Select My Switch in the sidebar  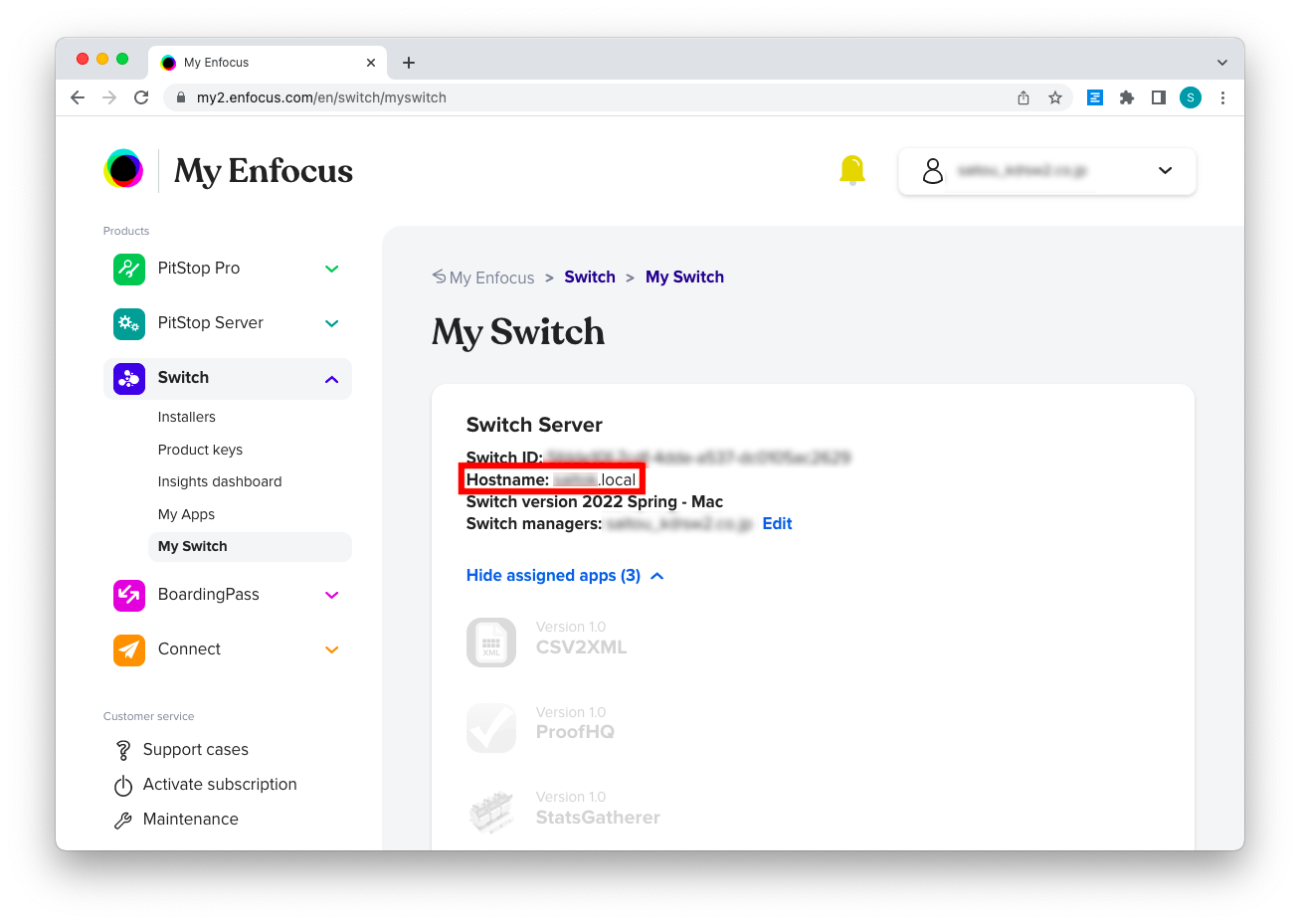click(250, 546)
